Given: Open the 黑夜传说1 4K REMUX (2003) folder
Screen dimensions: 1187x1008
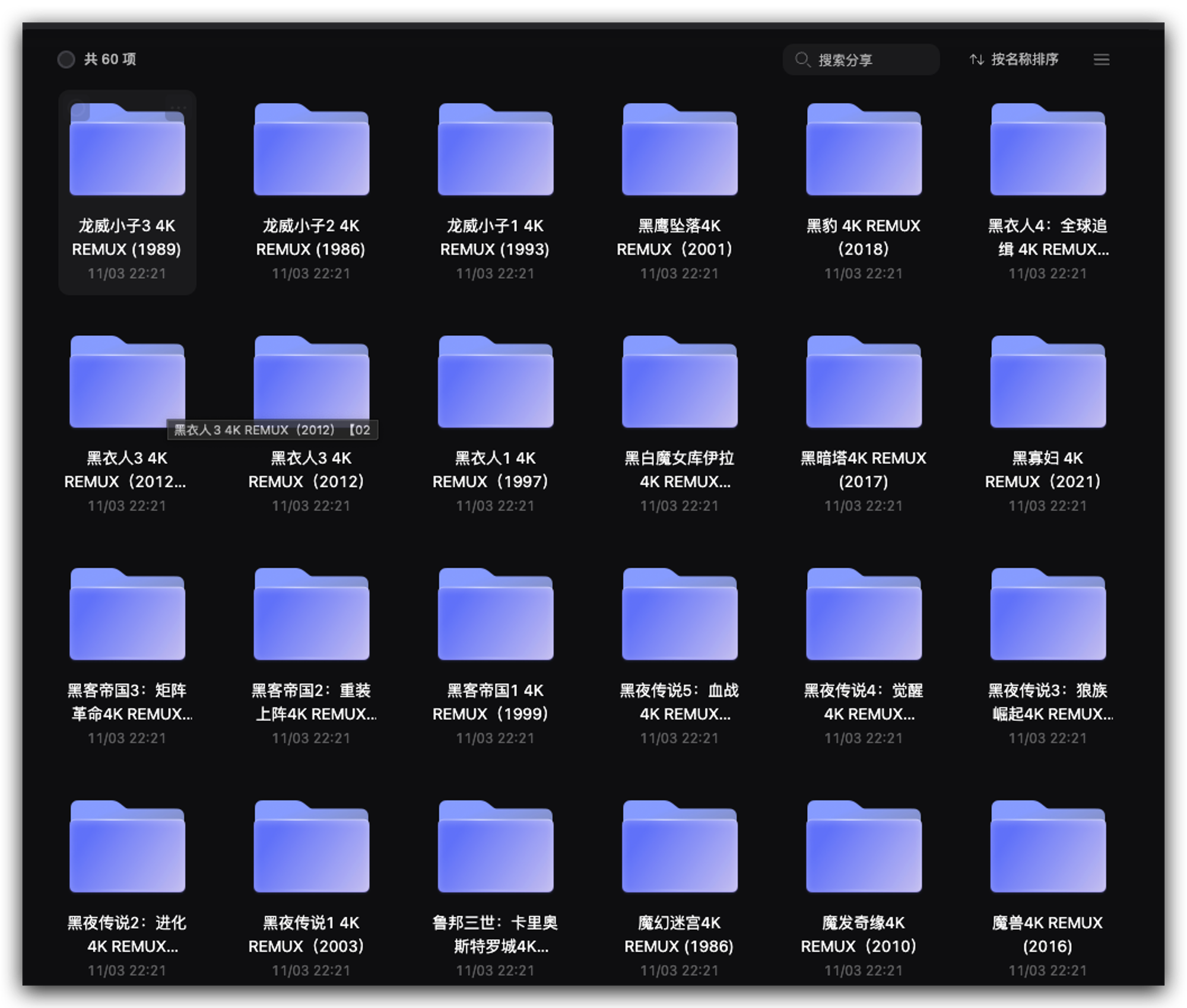Looking at the screenshot, I should [312, 847].
